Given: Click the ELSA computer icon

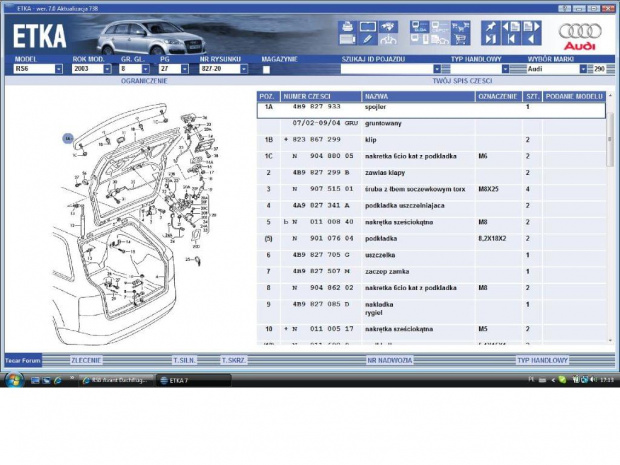Looking at the screenshot, I should [x=420, y=27].
